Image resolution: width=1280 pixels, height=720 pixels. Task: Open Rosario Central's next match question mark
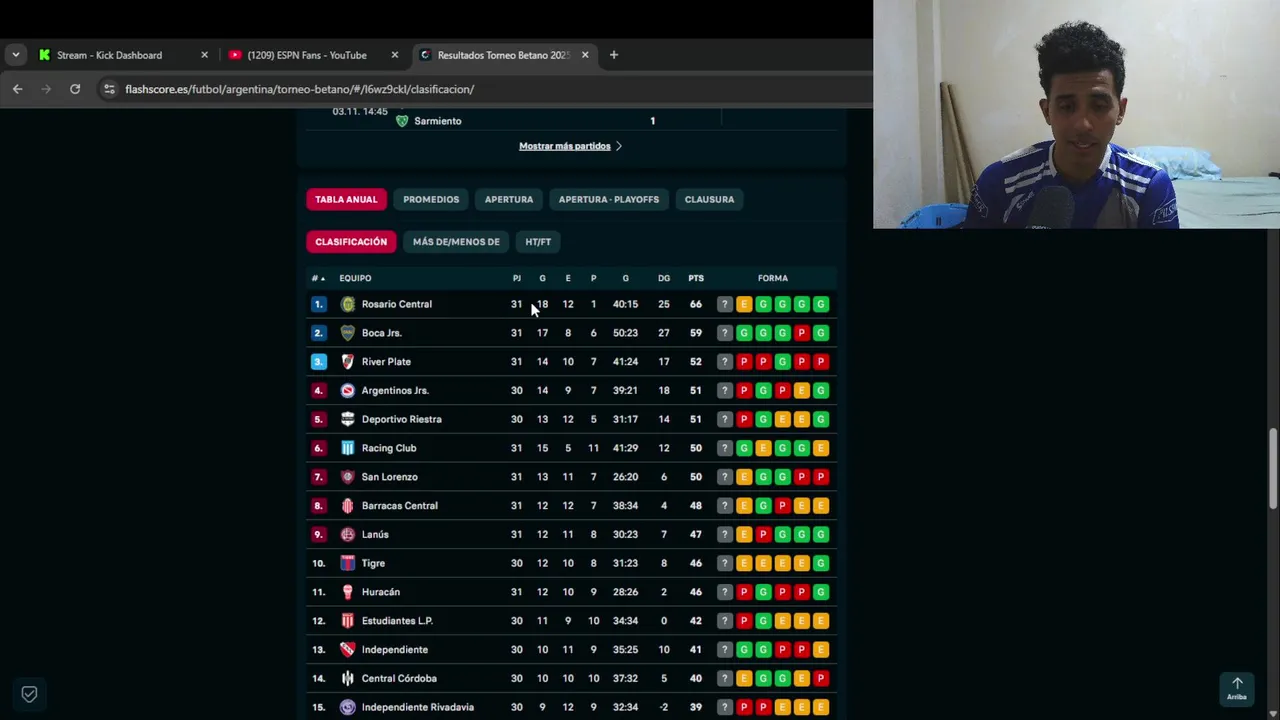click(725, 304)
